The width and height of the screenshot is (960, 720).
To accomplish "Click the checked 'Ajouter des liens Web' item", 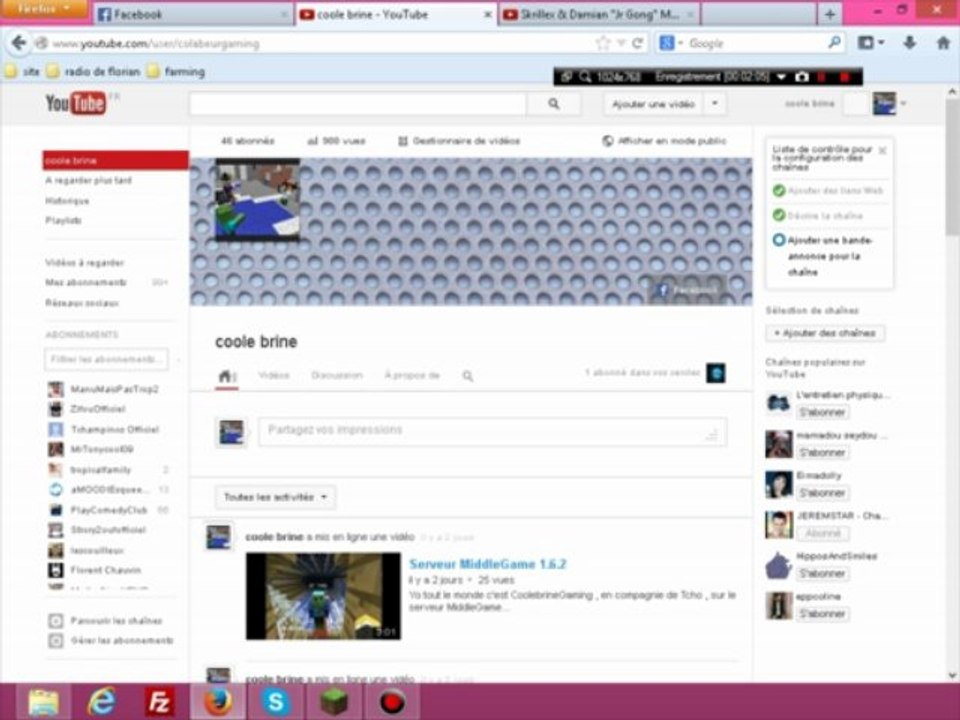I will [828, 190].
